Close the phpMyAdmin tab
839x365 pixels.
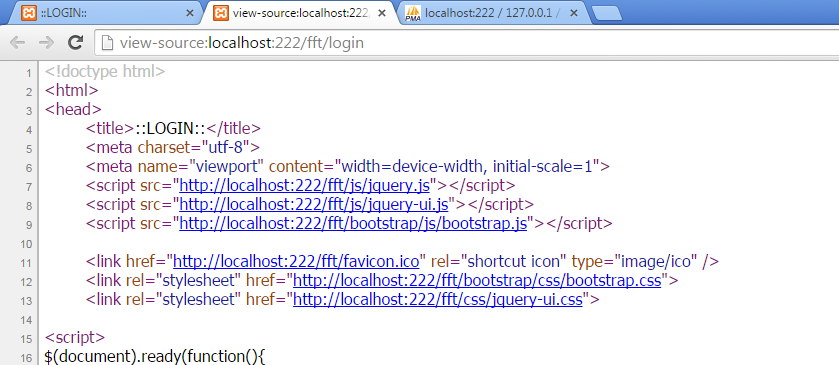tap(574, 13)
